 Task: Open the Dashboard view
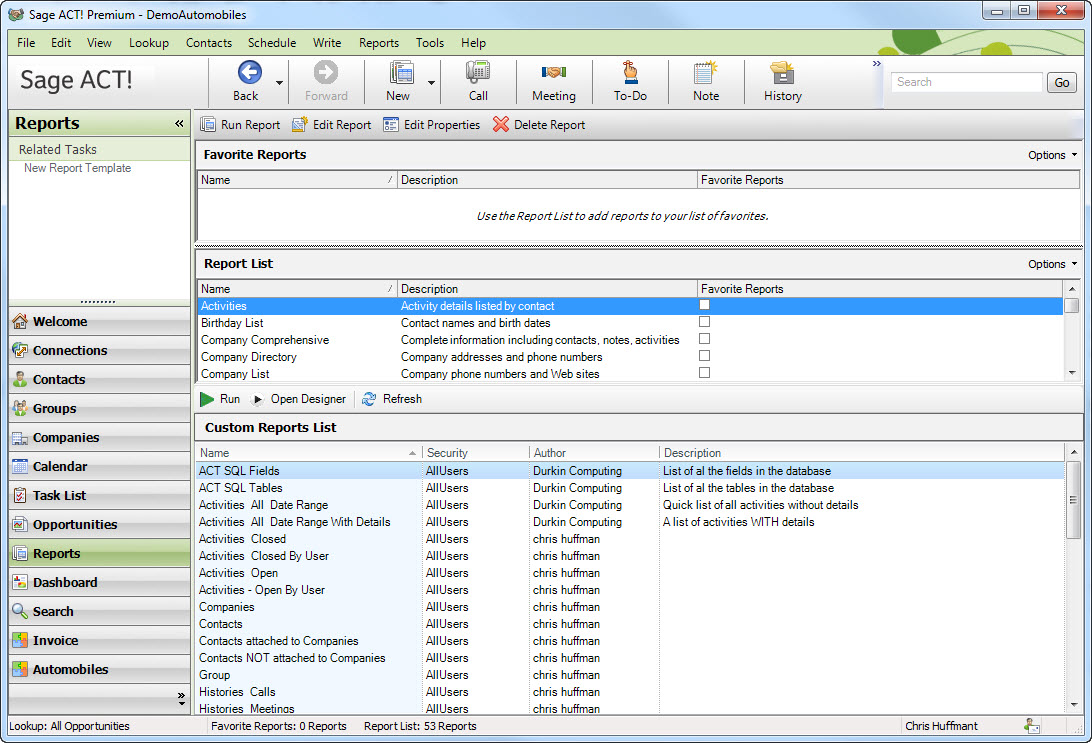[99, 583]
